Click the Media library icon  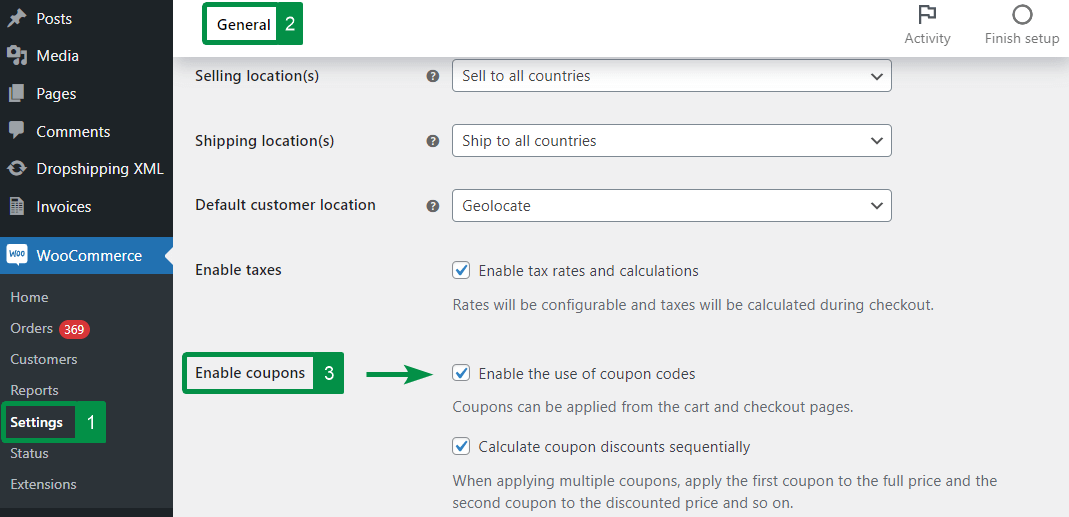[16, 56]
